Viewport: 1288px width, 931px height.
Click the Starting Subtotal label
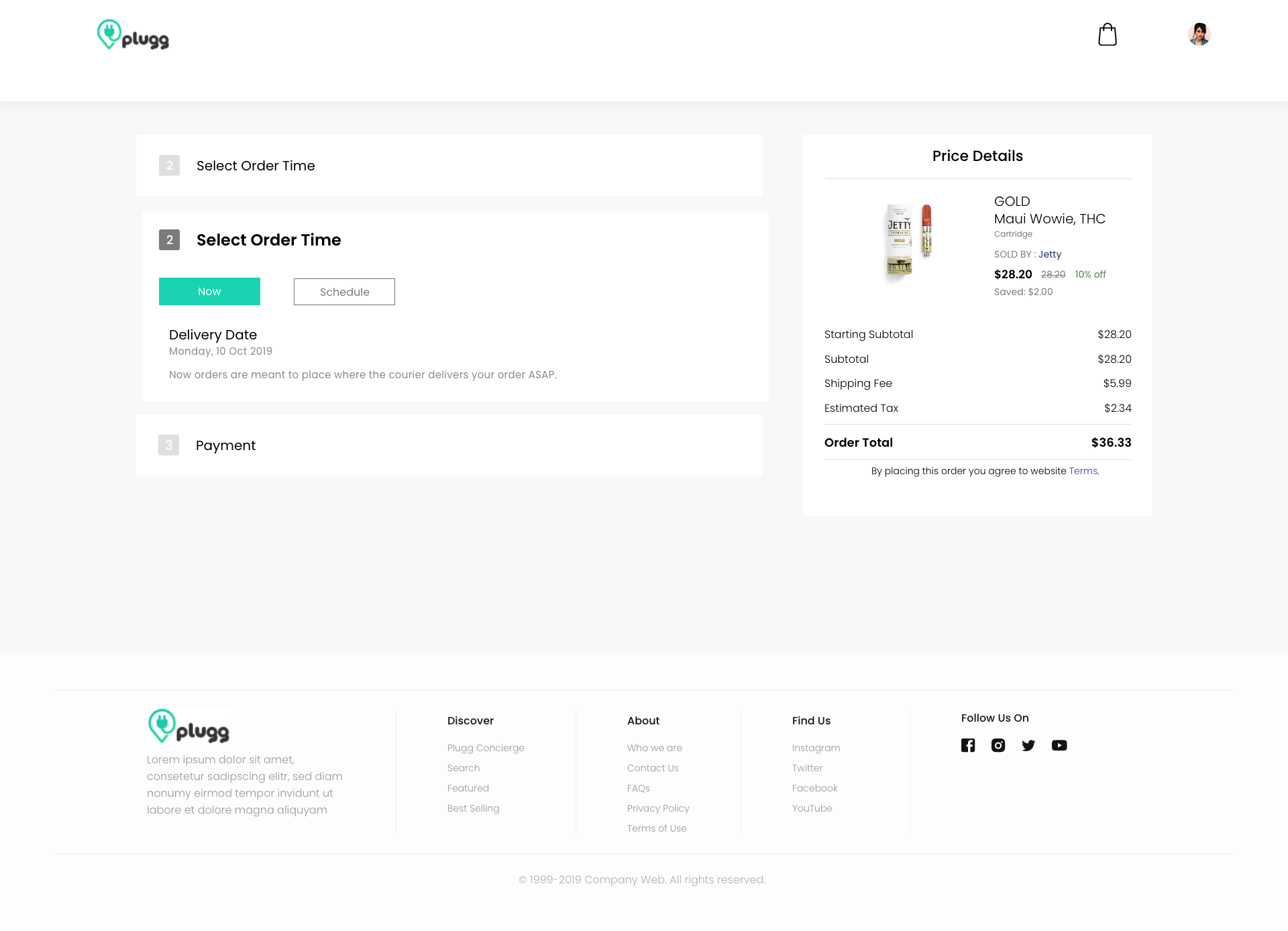(x=869, y=334)
